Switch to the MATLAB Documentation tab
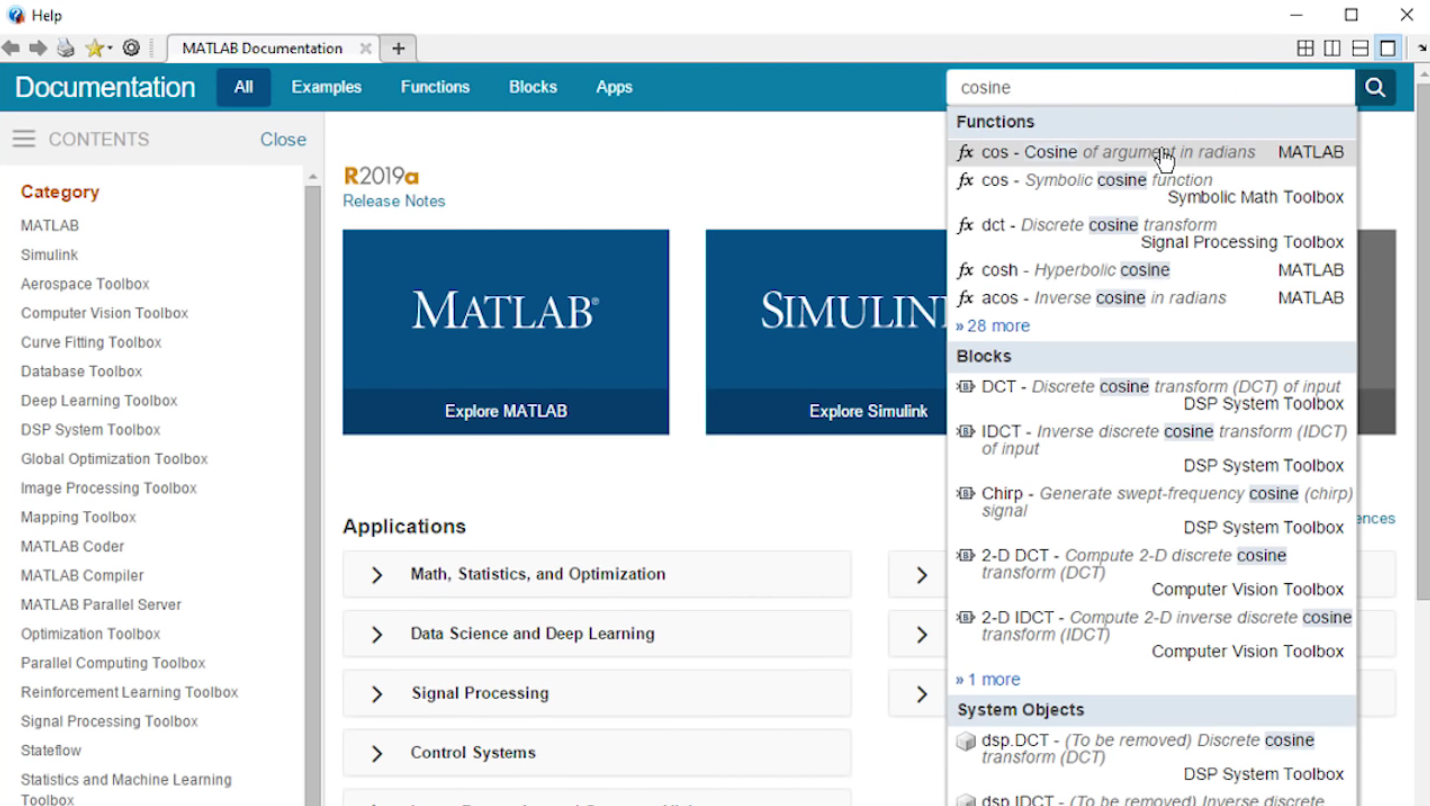Viewport: 1430px width, 806px height. (x=262, y=47)
